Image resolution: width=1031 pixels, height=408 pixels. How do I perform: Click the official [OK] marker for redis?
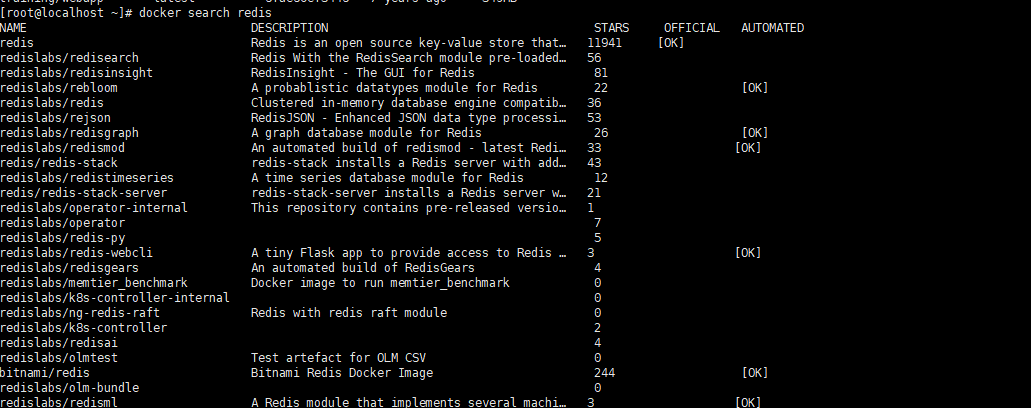(672, 43)
